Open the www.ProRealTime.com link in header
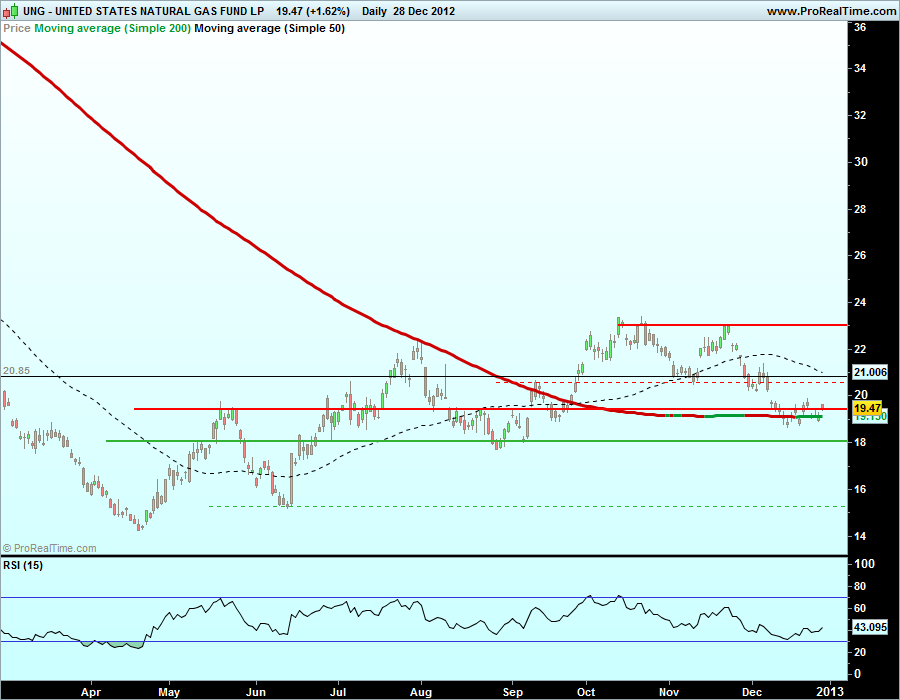This screenshot has width=900, height=700. 831,11
